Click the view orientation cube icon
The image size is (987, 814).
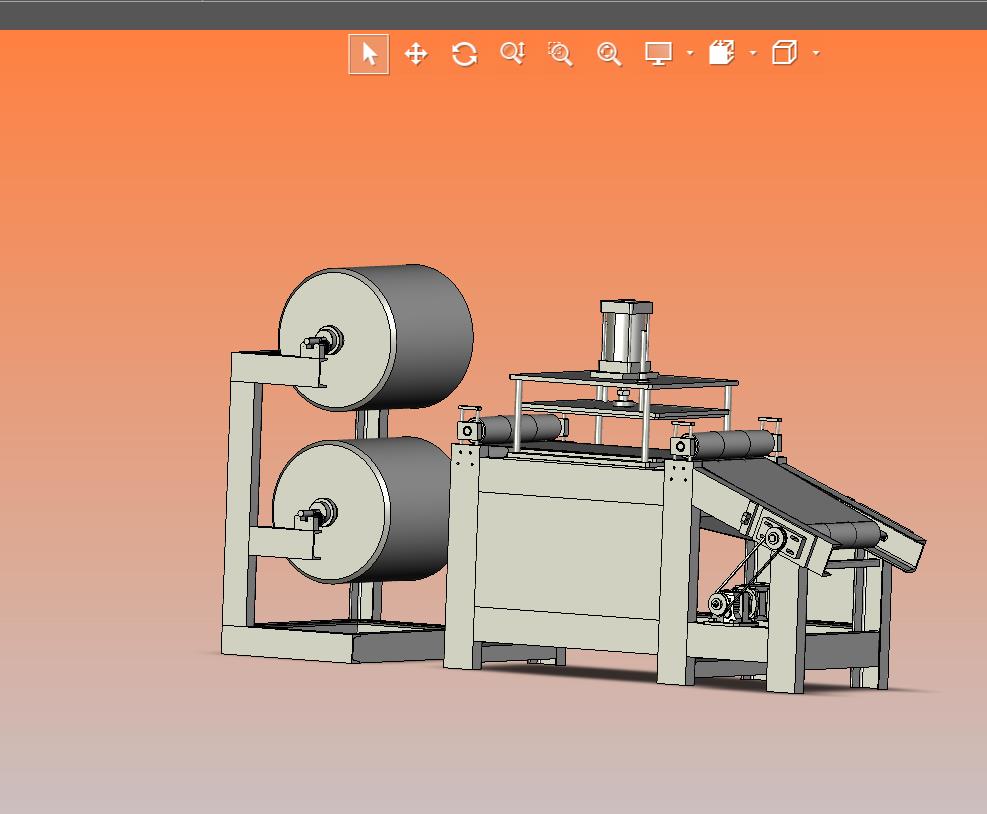(x=785, y=54)
